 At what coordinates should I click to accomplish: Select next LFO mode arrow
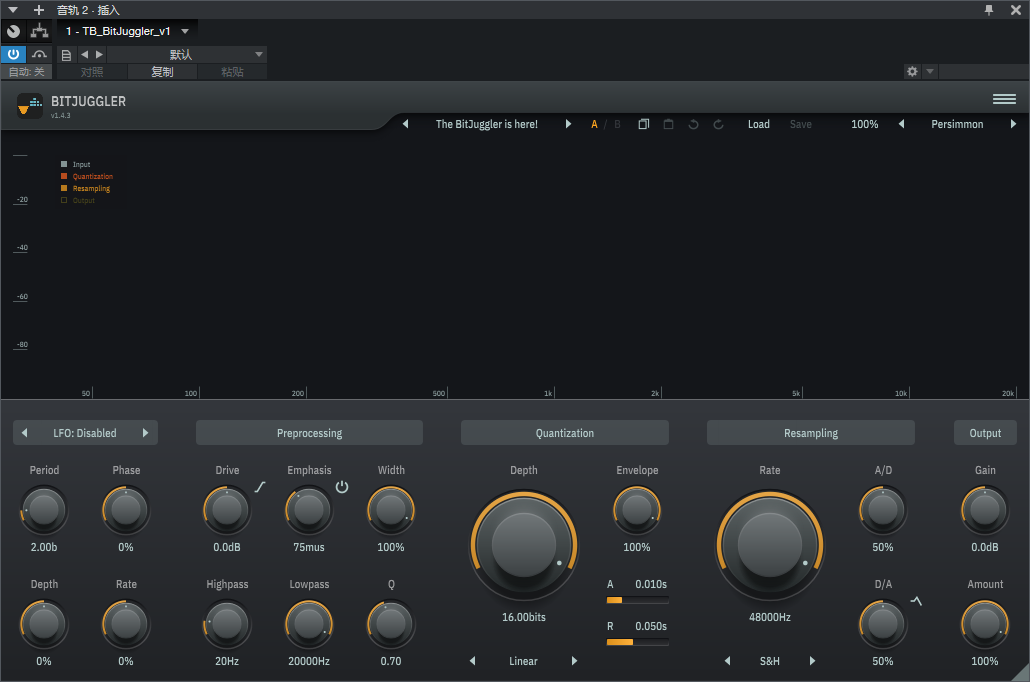(145, 433)
